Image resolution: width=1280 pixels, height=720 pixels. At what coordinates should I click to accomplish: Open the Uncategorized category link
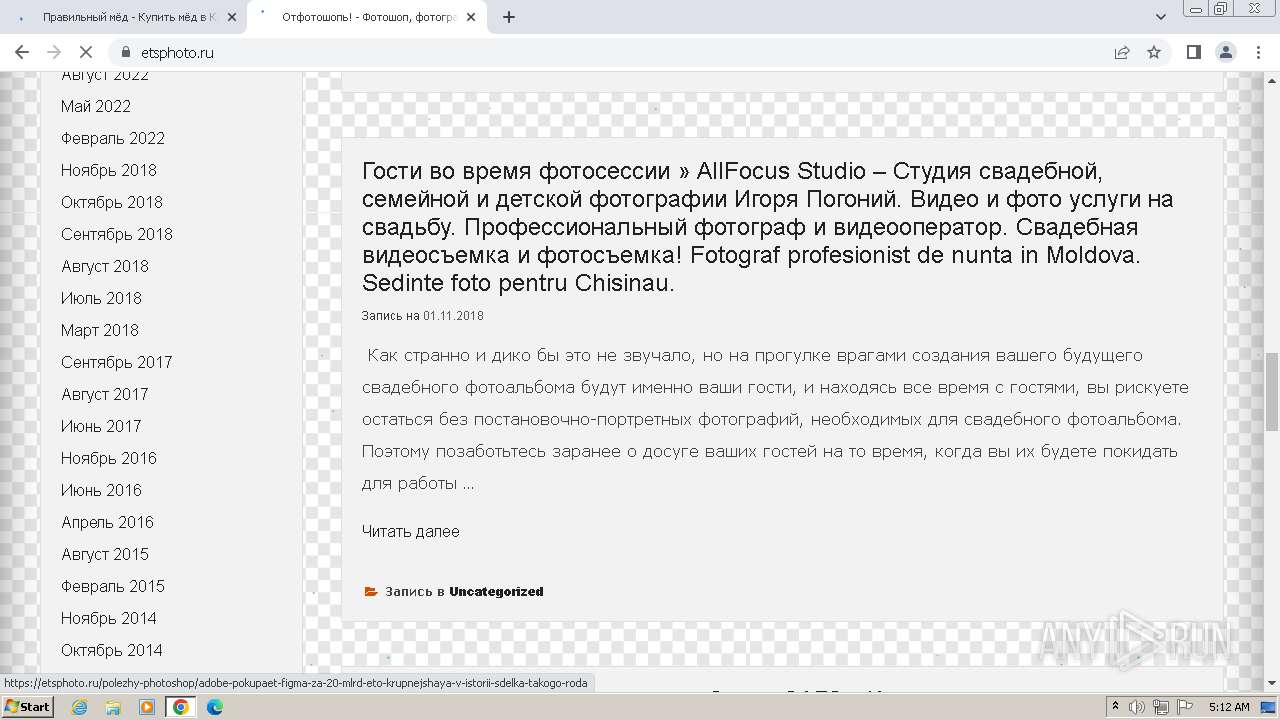coord(496,591)
